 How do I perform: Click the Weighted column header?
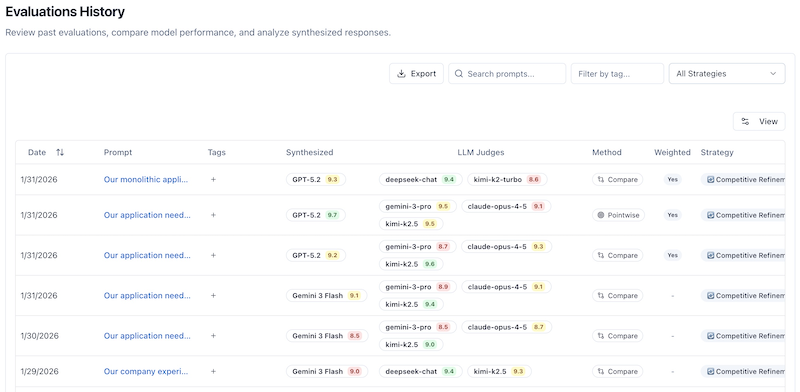672,152
